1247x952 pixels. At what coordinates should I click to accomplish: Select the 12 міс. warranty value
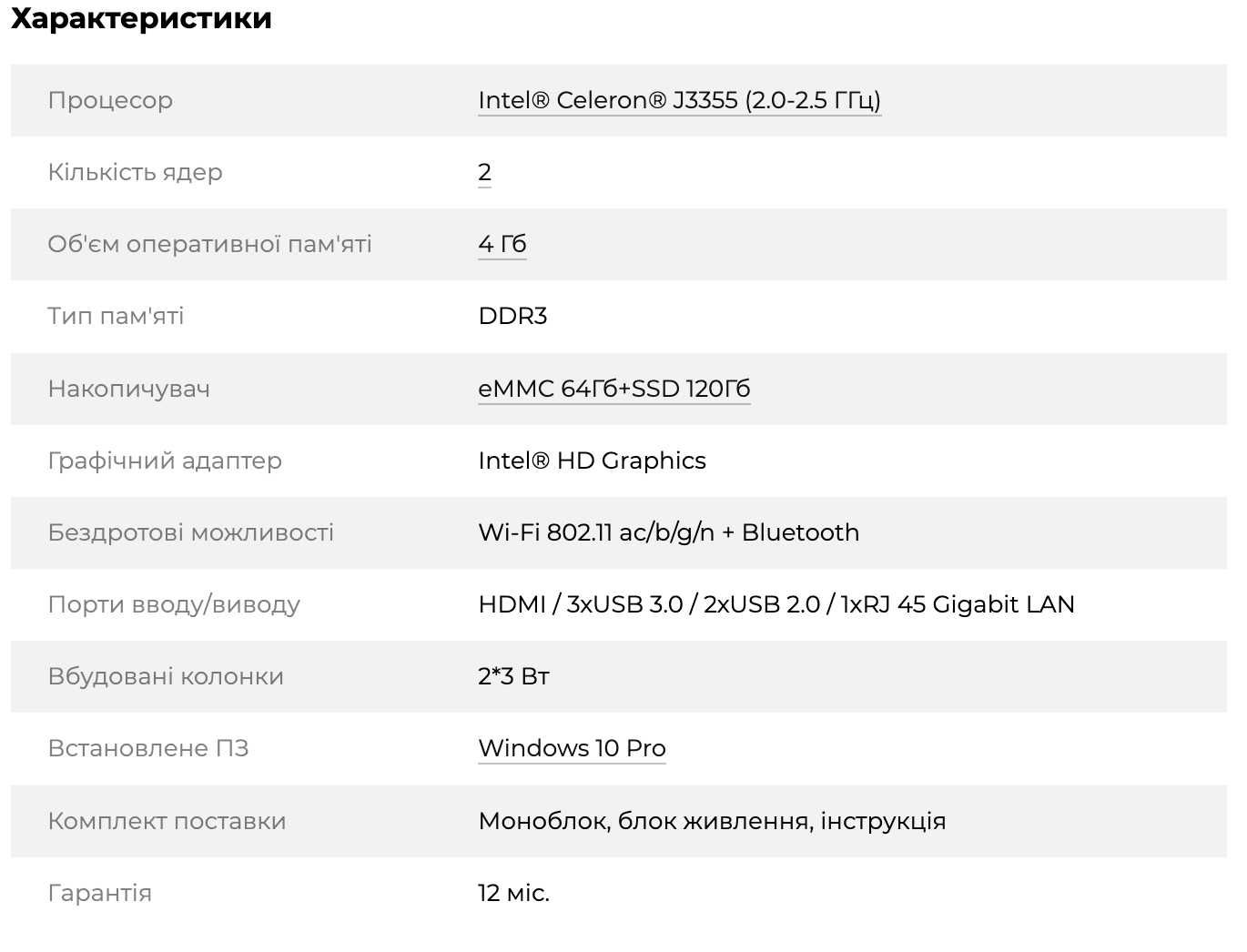(x=513, y=893)
